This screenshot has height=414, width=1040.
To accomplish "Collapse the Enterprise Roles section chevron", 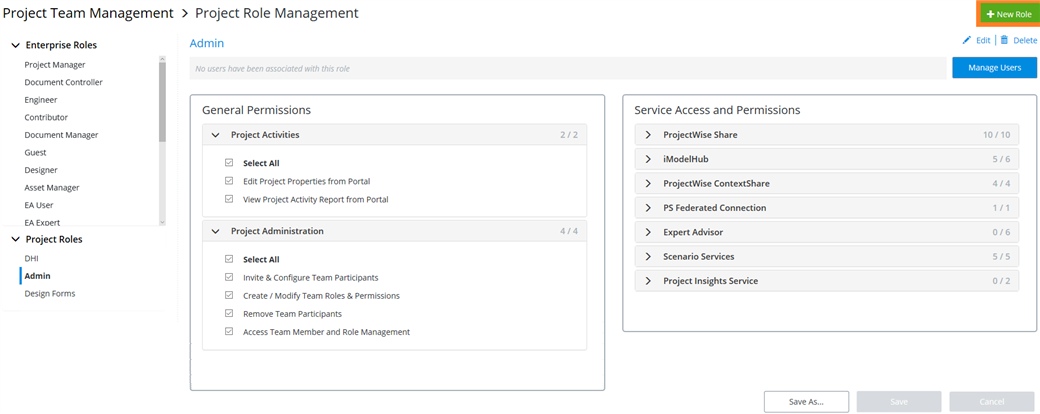I will 15,45.
